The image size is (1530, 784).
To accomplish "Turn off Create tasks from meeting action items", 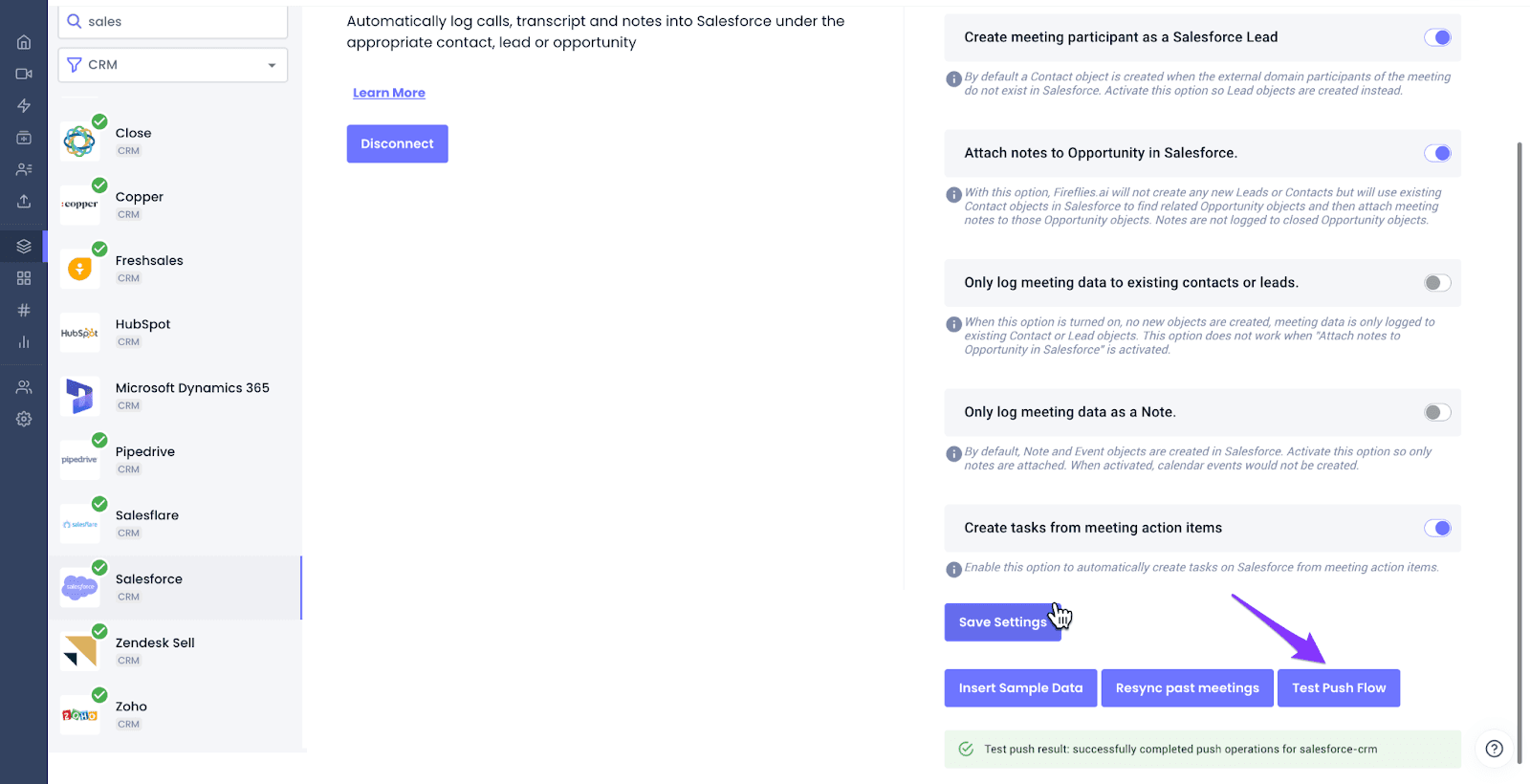I will pyautogui.click(x=1437, y=528).
